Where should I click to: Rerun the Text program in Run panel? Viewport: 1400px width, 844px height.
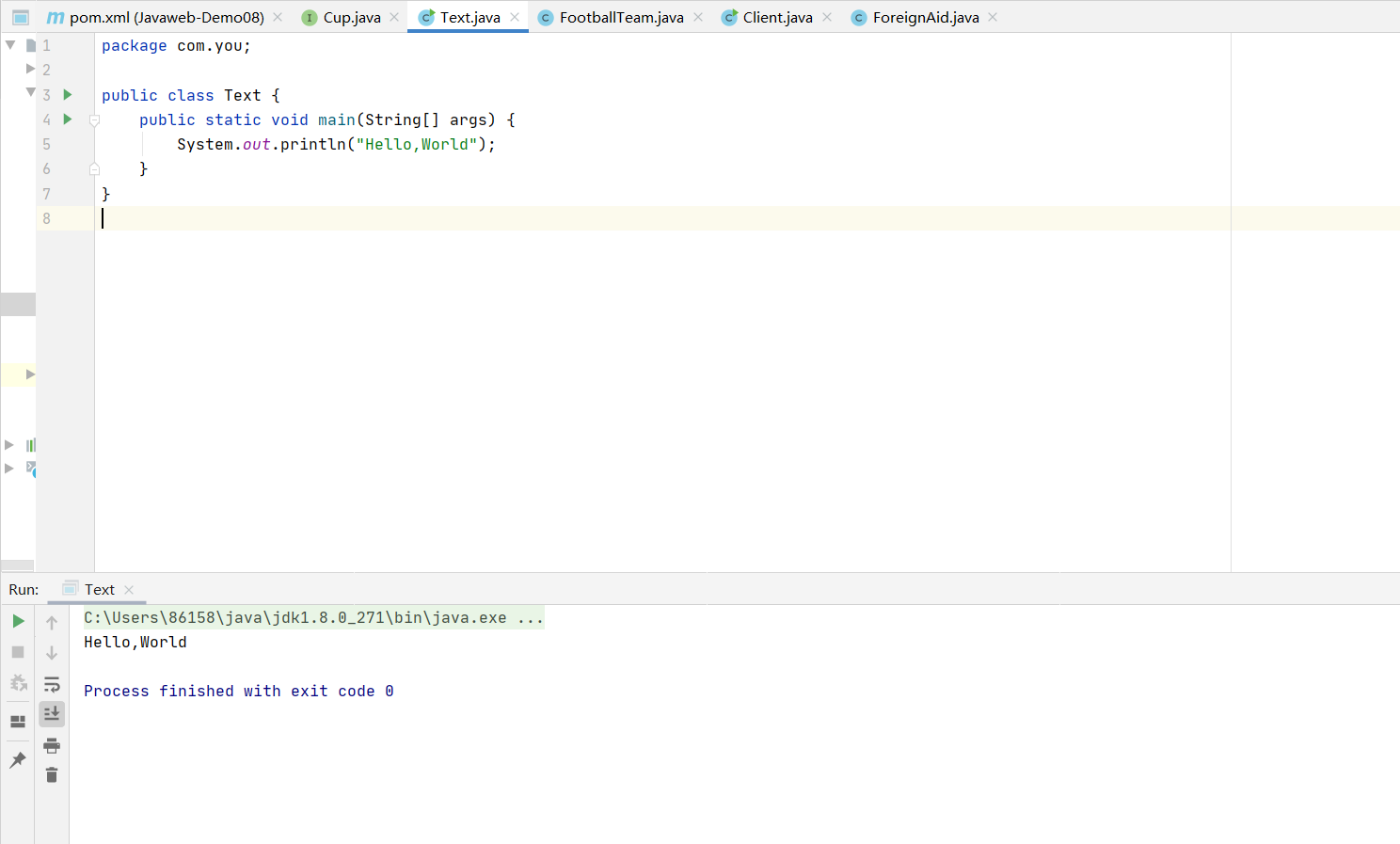click(18, 621)
